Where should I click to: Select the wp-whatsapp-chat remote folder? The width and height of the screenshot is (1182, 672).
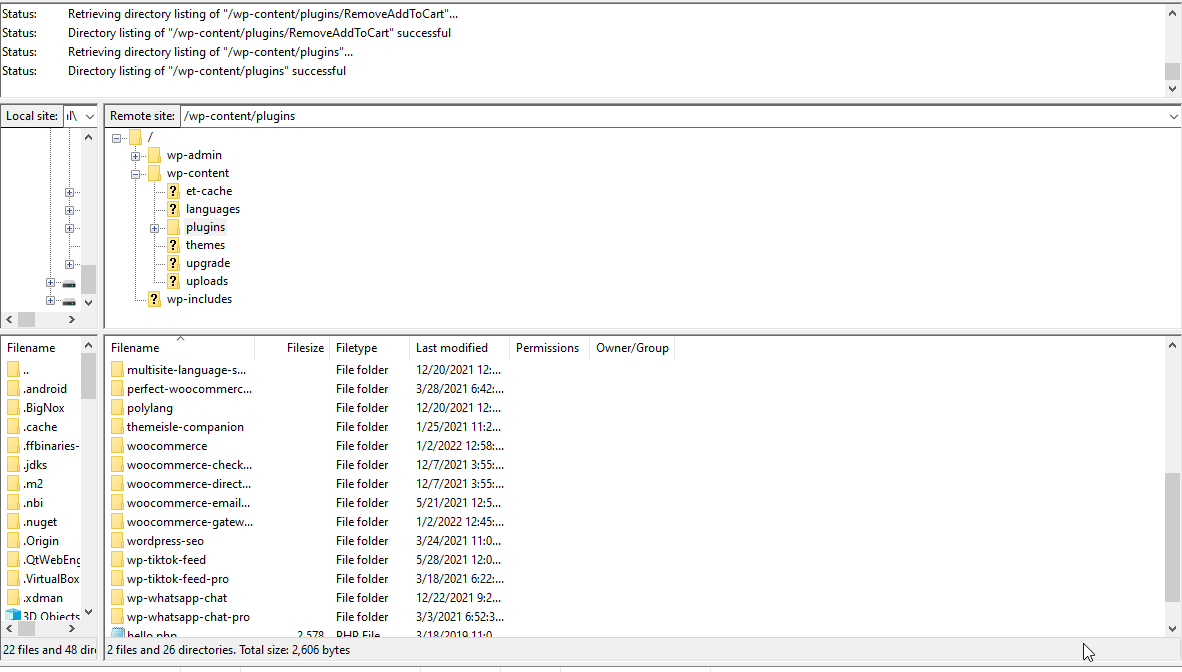(176, 597)
